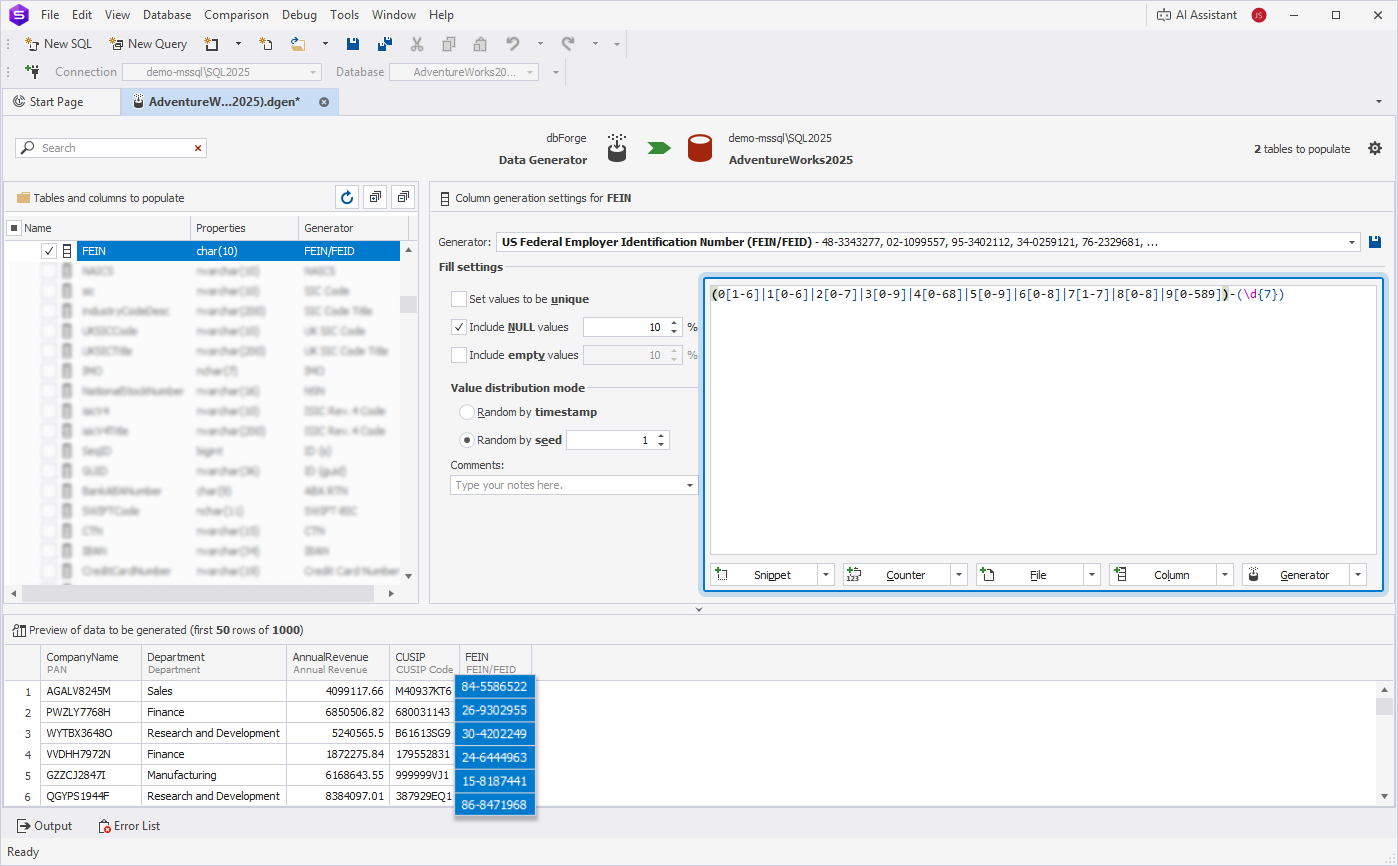Click the Redo arrow icon
This screenshot has width=1398, height=866.
pos(568,44)
